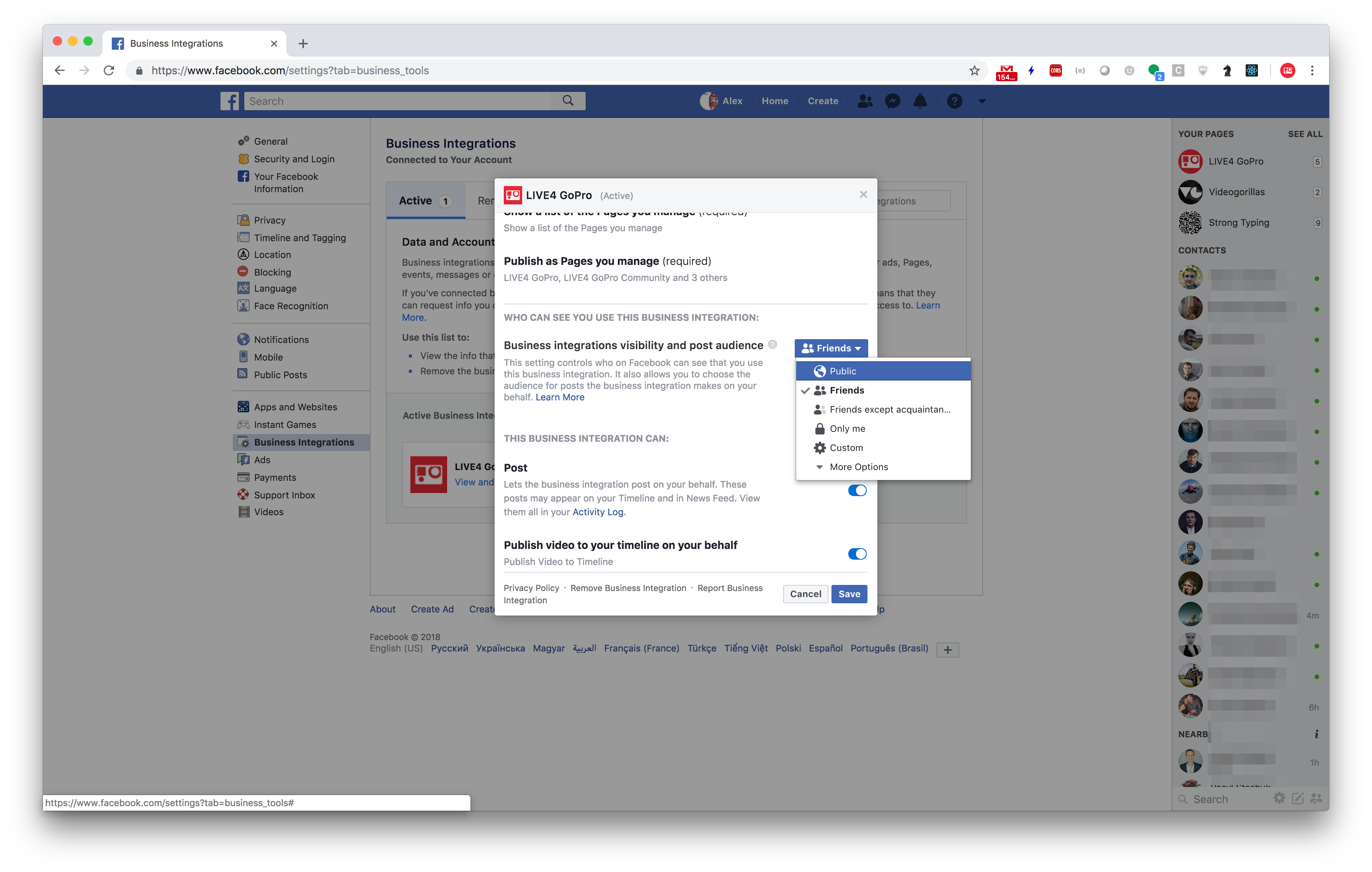Add a language with the plus button in the footer
This screenshot has height=872, width=1372.
click(x=947, y=649)
